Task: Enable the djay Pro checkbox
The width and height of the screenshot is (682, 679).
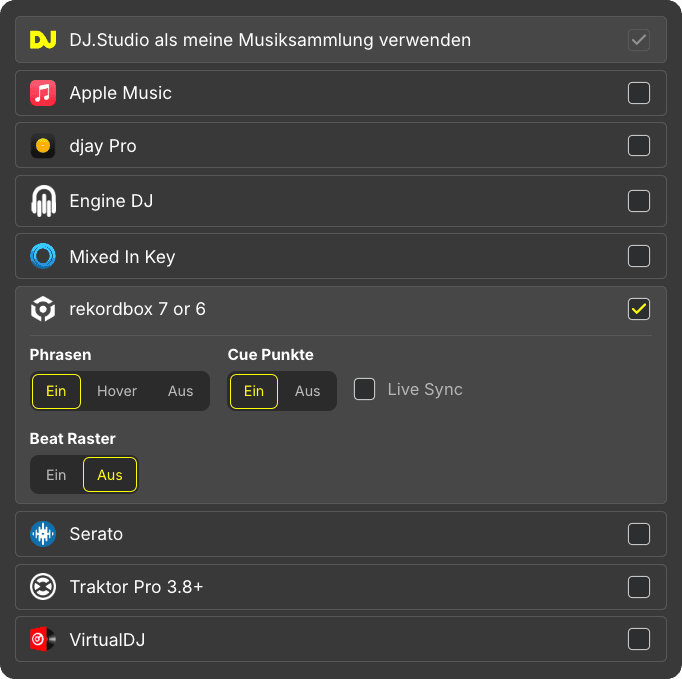Action: (x=639, y=145)
